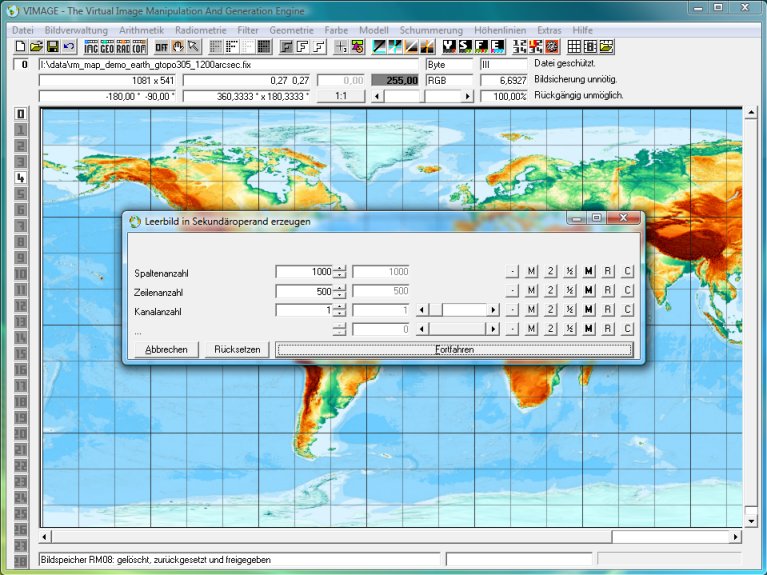This screenshot has width=767, height=575.
Task: Click the undo arrow toolbar icon
Action: pos(68,47)
